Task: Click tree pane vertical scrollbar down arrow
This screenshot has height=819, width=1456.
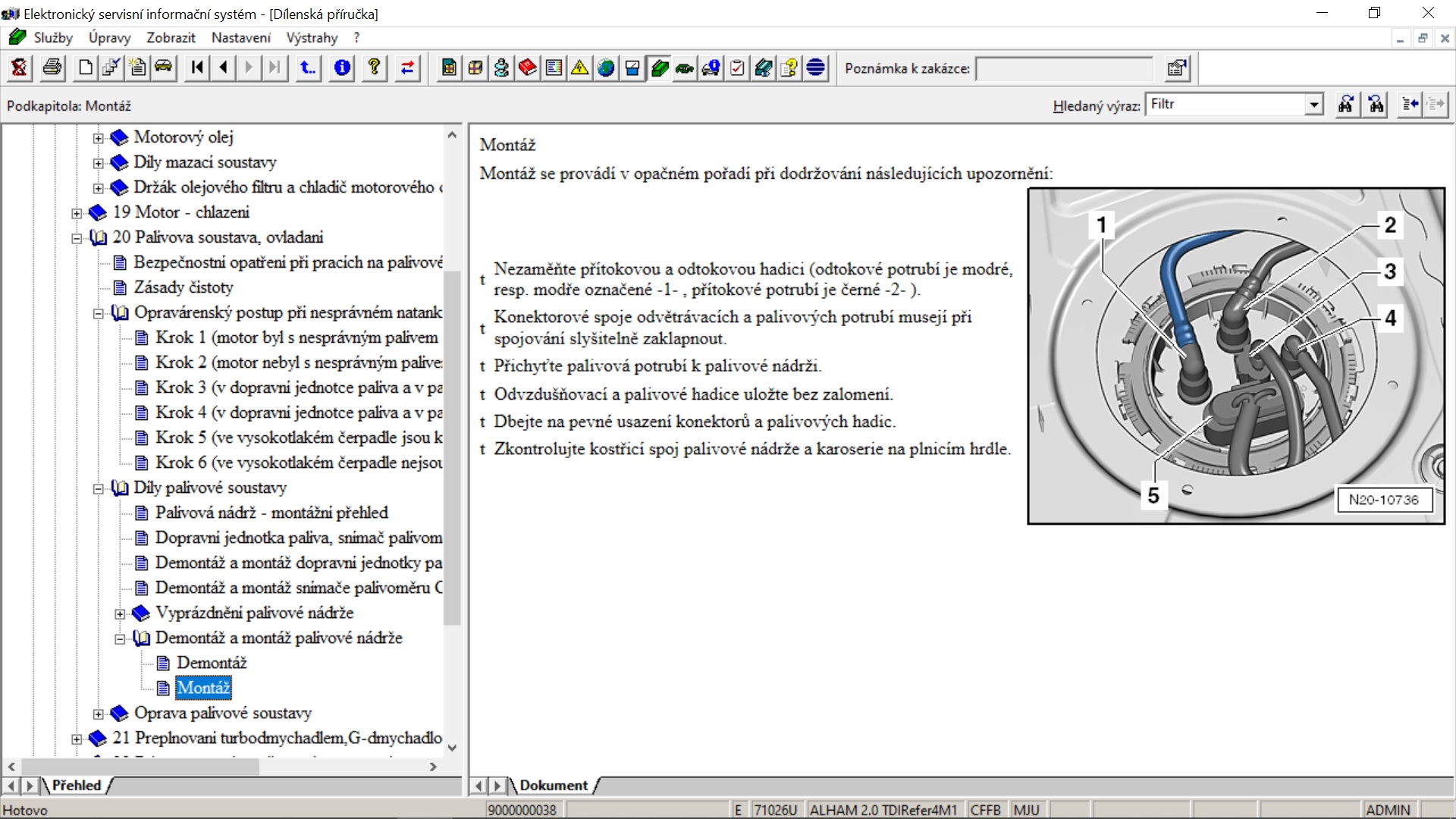Action: pyautogui.click(x=452, y=748)
